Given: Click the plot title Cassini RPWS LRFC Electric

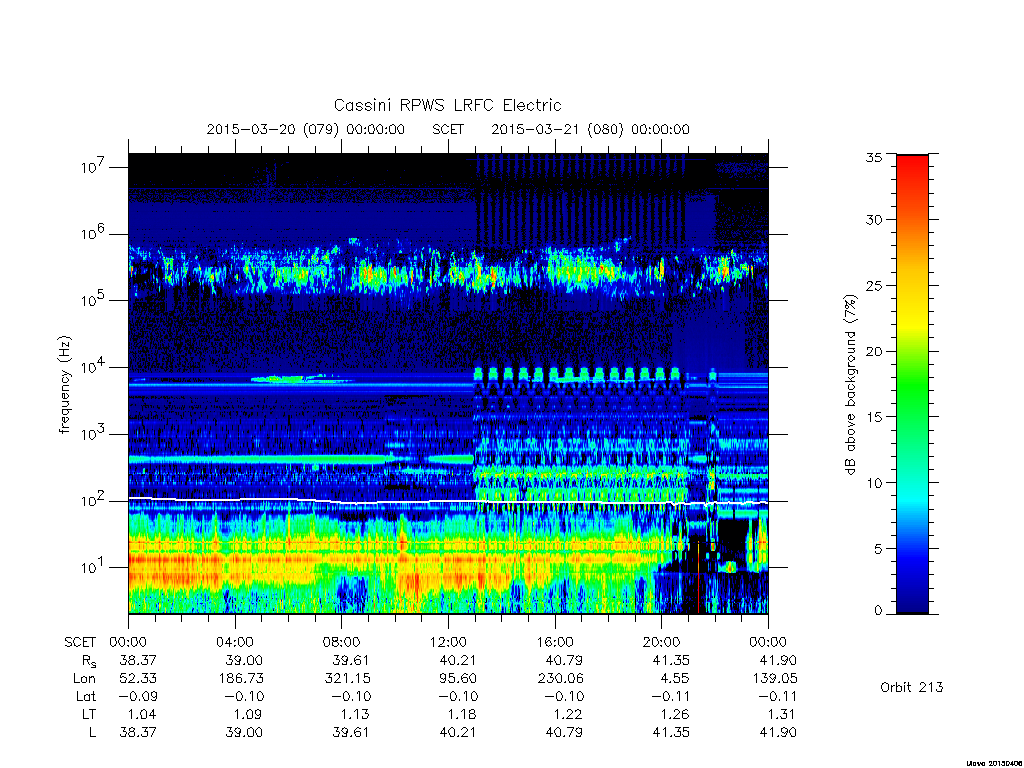Looking at the screenshot, I should pos(447,105).
